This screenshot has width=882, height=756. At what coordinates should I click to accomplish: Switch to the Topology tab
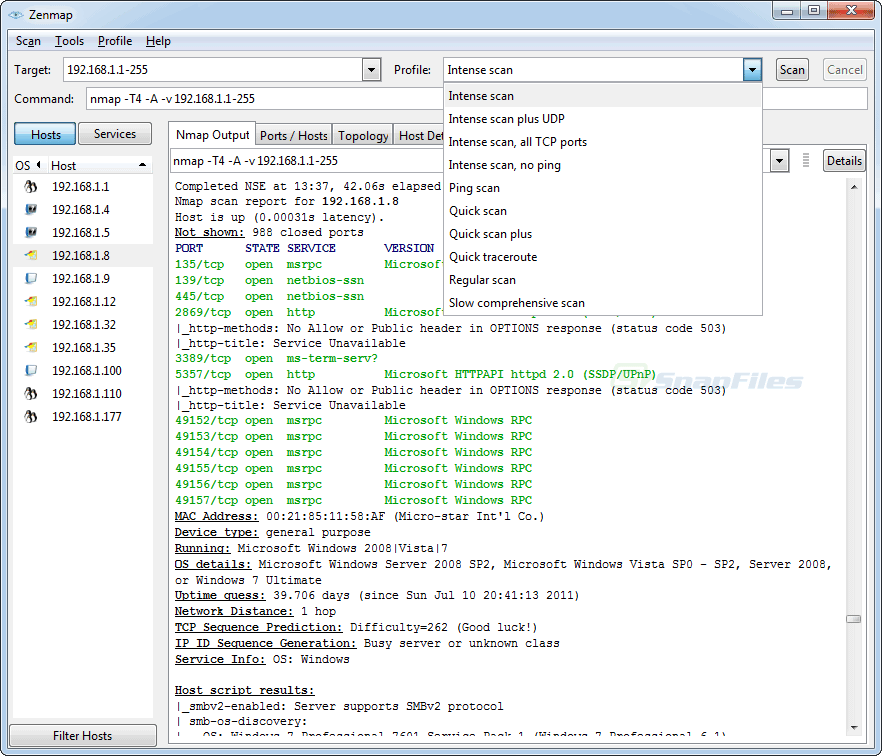pyautogui.click(x=363, y=136)
